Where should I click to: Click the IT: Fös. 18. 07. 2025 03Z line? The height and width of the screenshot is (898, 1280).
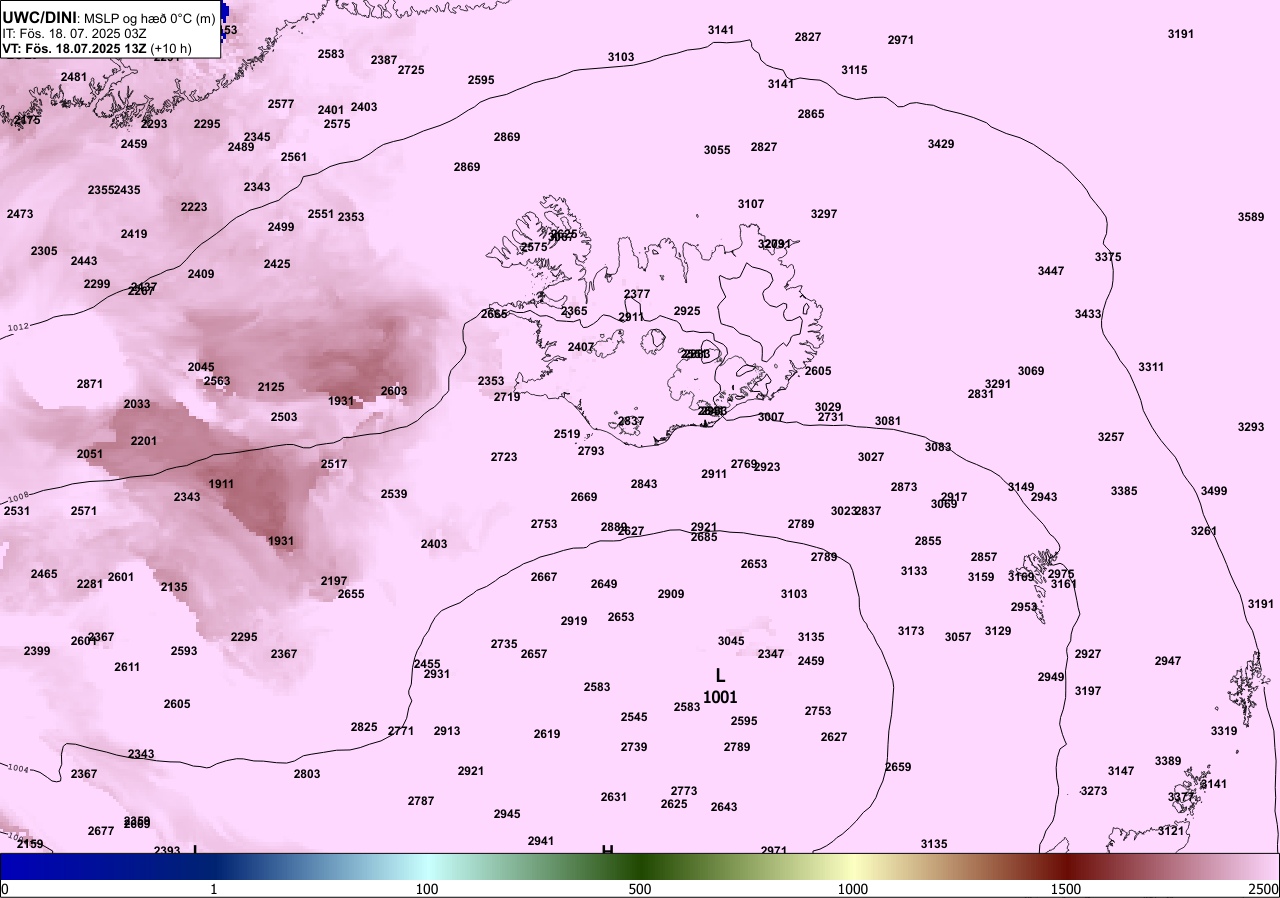tap(74, 33)
